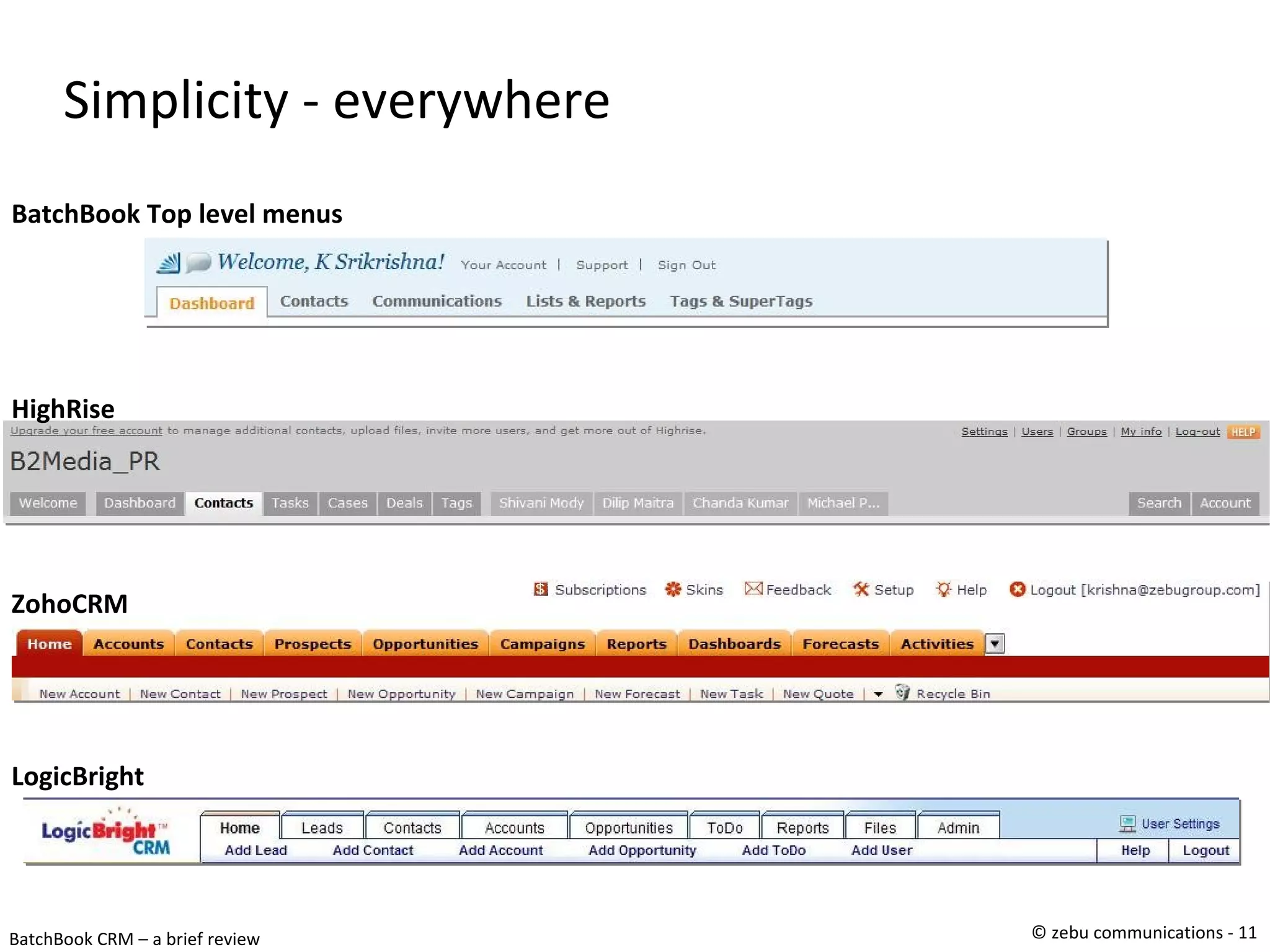Click the BatchBook sail logo icon
The width and height of the screenshot is (1270, 952).
tap(168, 263)
